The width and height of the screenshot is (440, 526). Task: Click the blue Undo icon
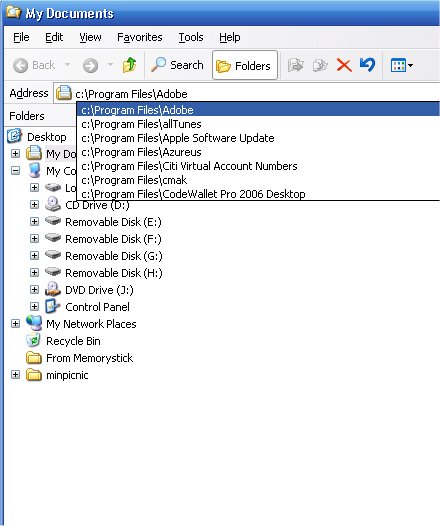click(x=367, y=64)
